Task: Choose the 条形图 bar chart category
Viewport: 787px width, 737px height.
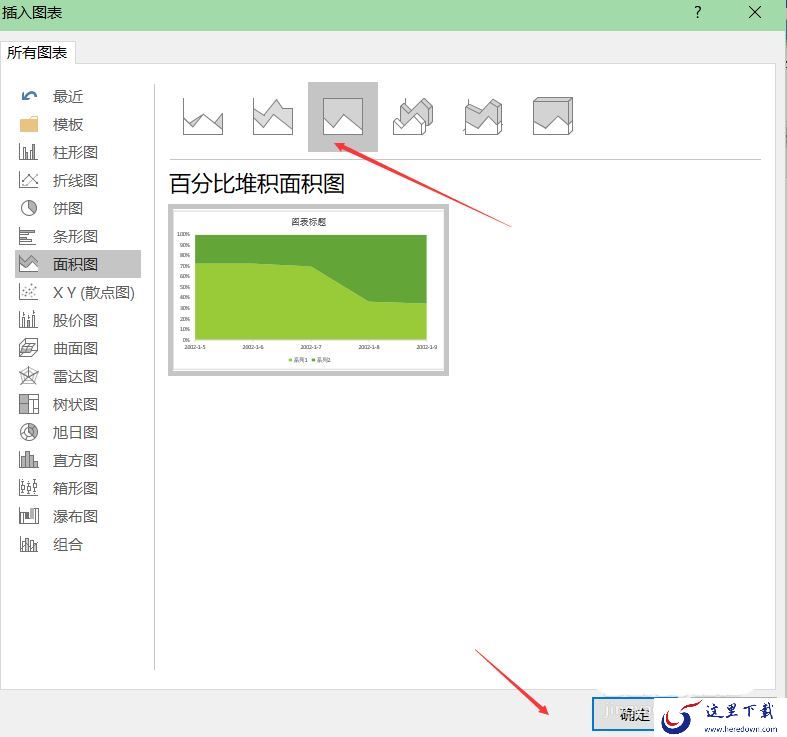Action: click(x=75, y=236)
